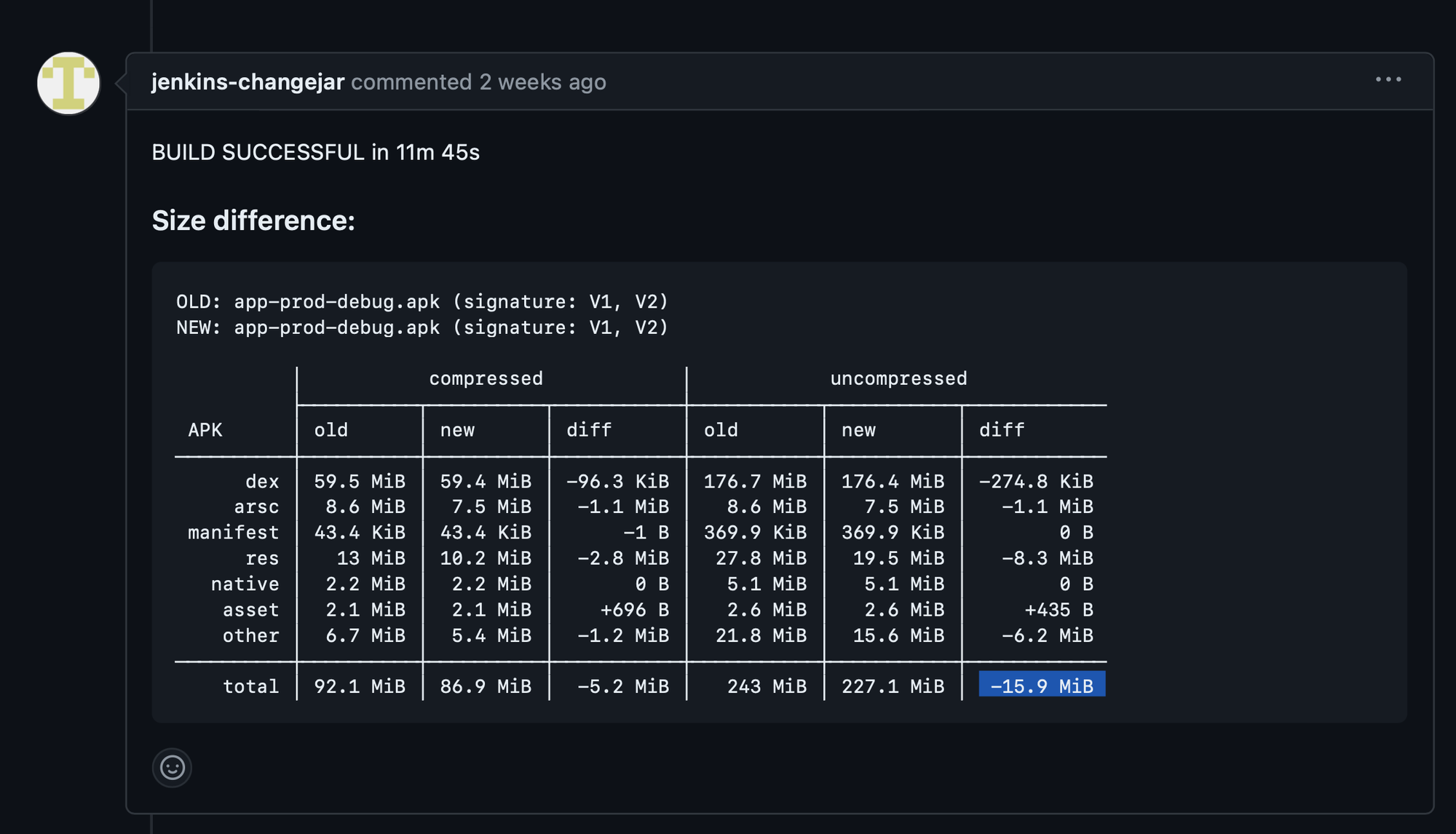Add an emoji reaction with the smiley button
The height and width of the screenshot is (834, 1456).
pyautogui.click(x=172, y=767)
